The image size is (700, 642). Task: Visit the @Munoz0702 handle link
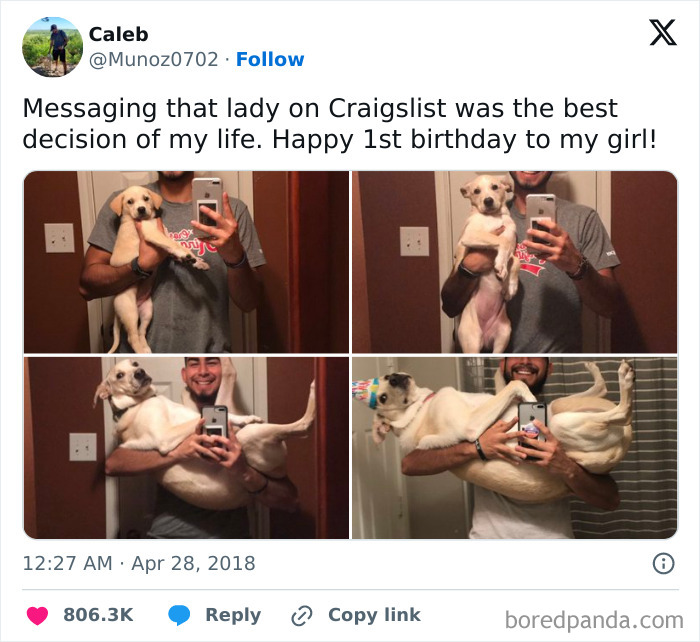coord(154,59)
